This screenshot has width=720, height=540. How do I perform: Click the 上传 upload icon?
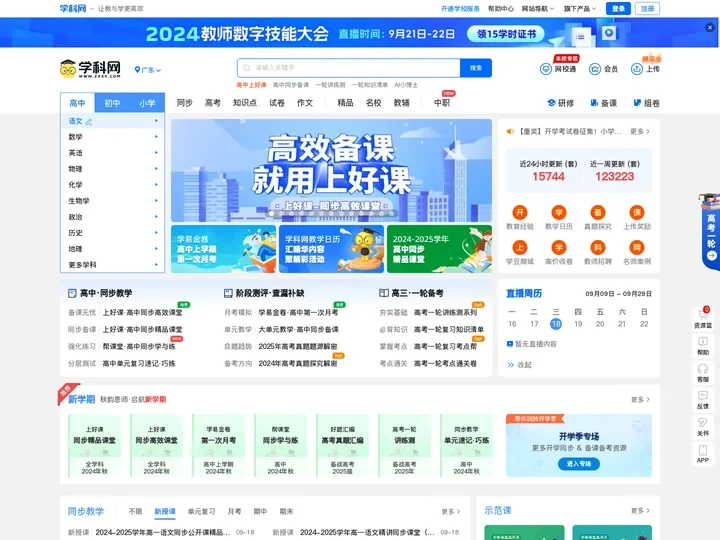coord(636,69)
